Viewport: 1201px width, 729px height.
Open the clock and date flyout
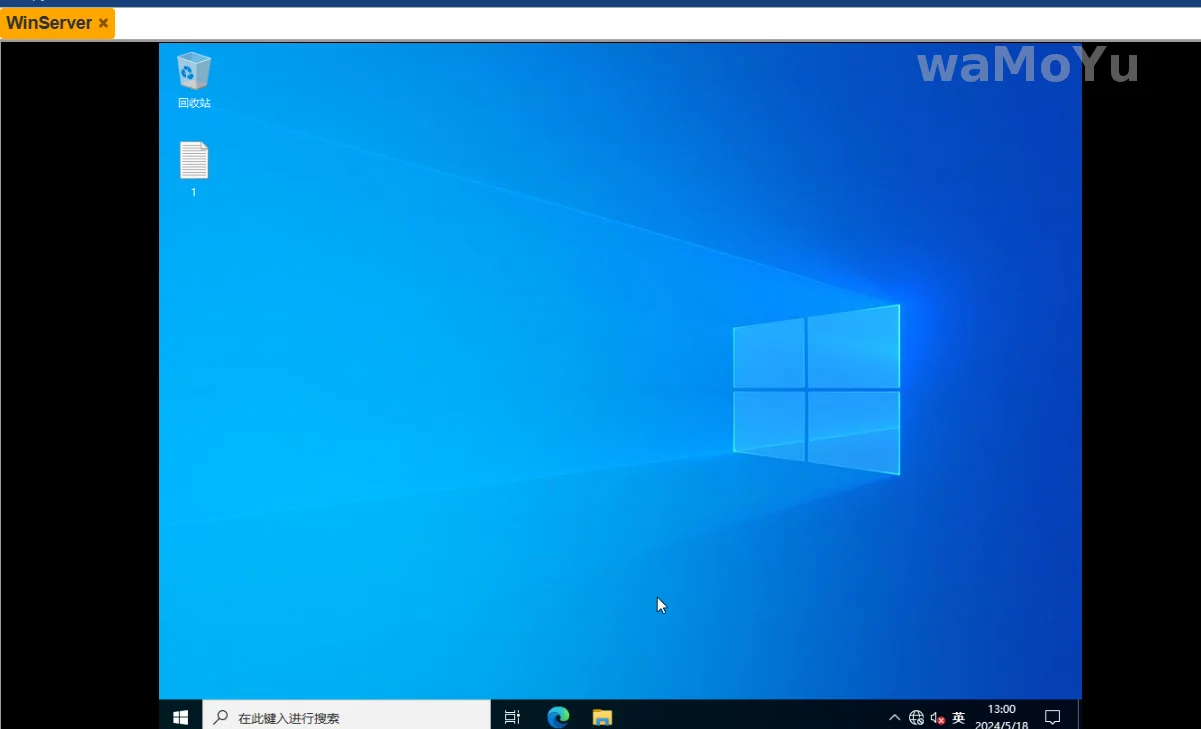(x=1001, y=716)
